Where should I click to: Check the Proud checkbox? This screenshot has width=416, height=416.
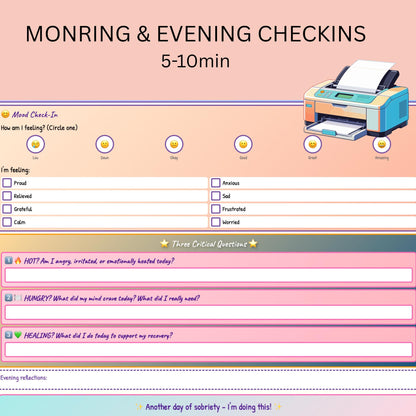point(7,183)
